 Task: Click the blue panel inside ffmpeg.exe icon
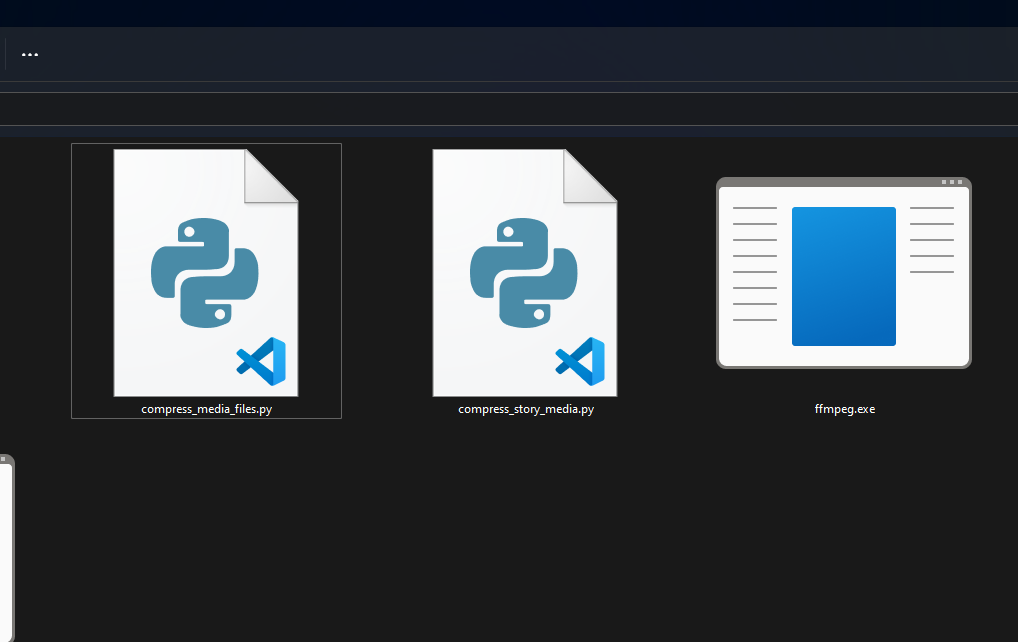(843, 276)
